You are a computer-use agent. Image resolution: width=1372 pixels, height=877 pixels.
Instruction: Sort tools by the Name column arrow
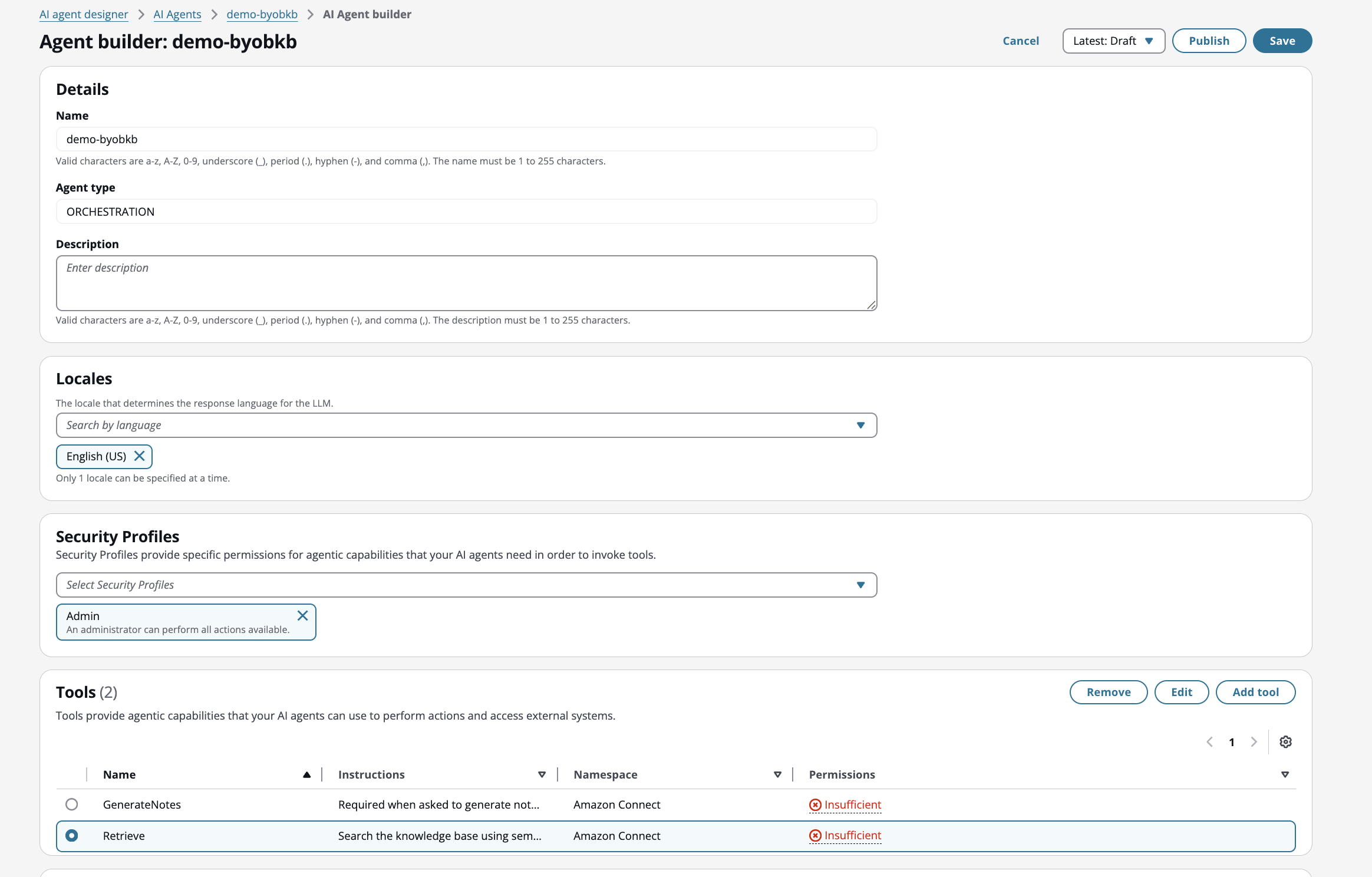click(x=307, y=774)
